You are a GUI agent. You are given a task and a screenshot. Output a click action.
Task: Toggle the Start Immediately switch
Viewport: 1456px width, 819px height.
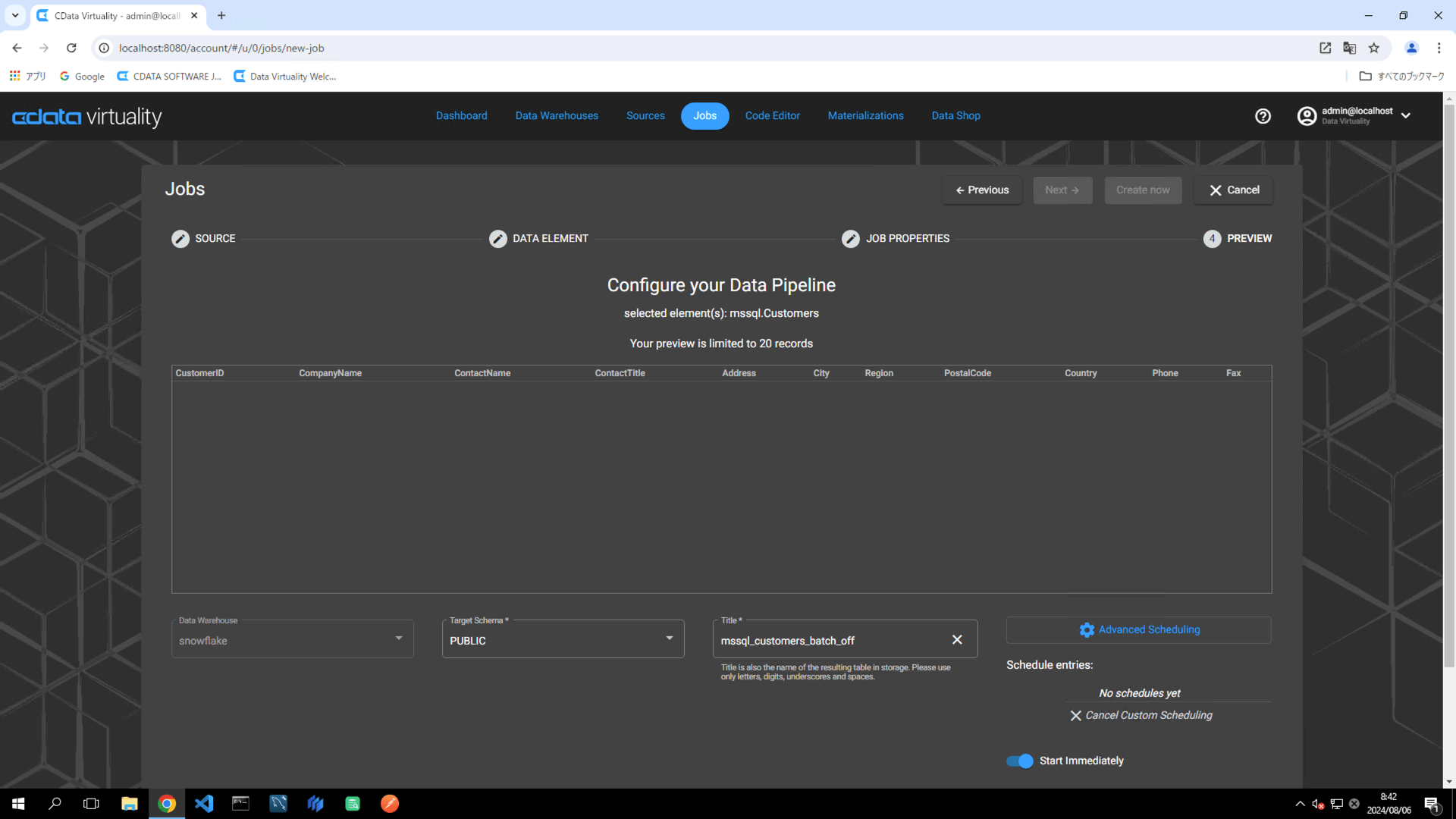pyautogui.click(x=1020, y=761)
